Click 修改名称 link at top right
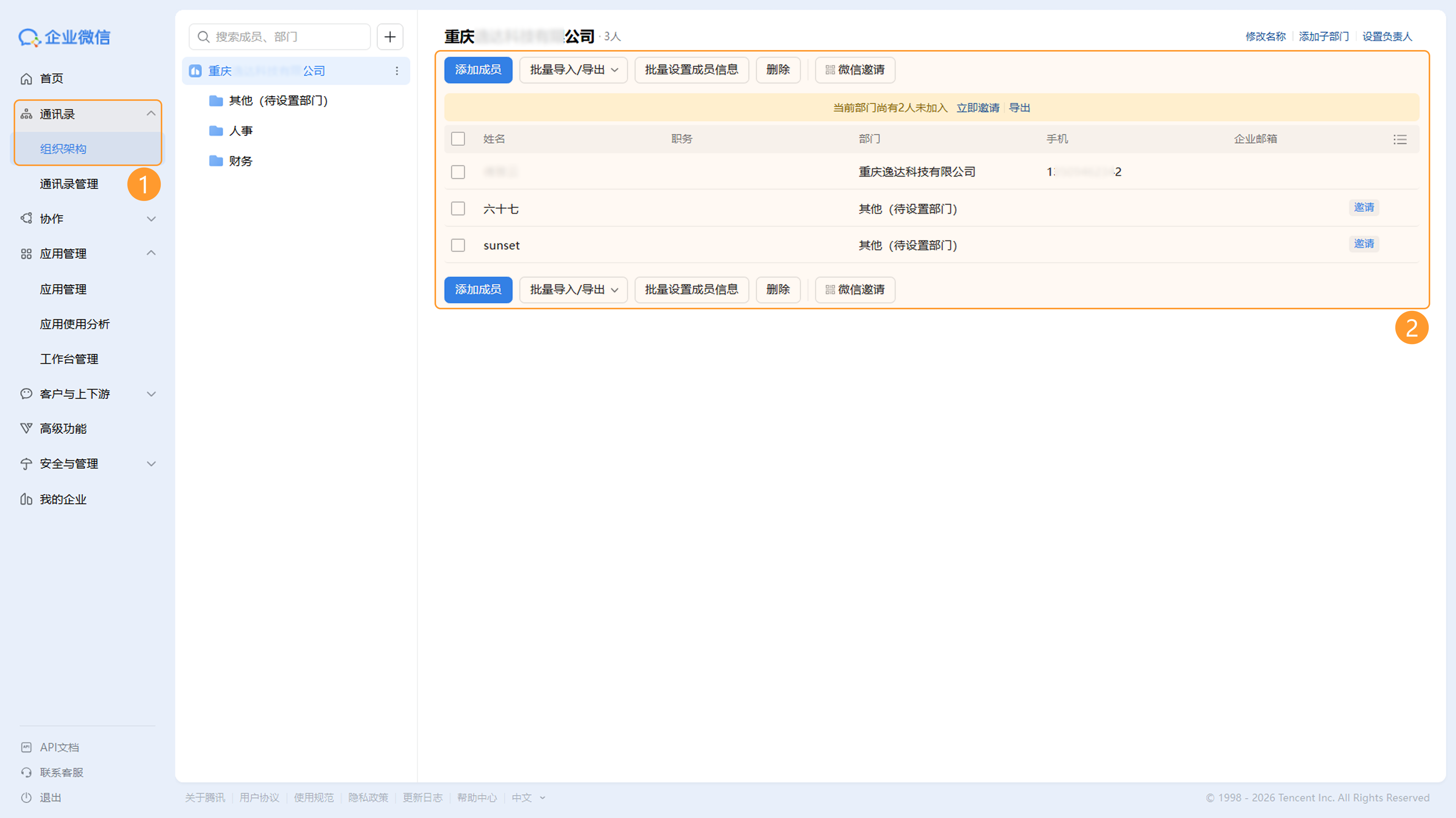 [x=1266, y=37]
